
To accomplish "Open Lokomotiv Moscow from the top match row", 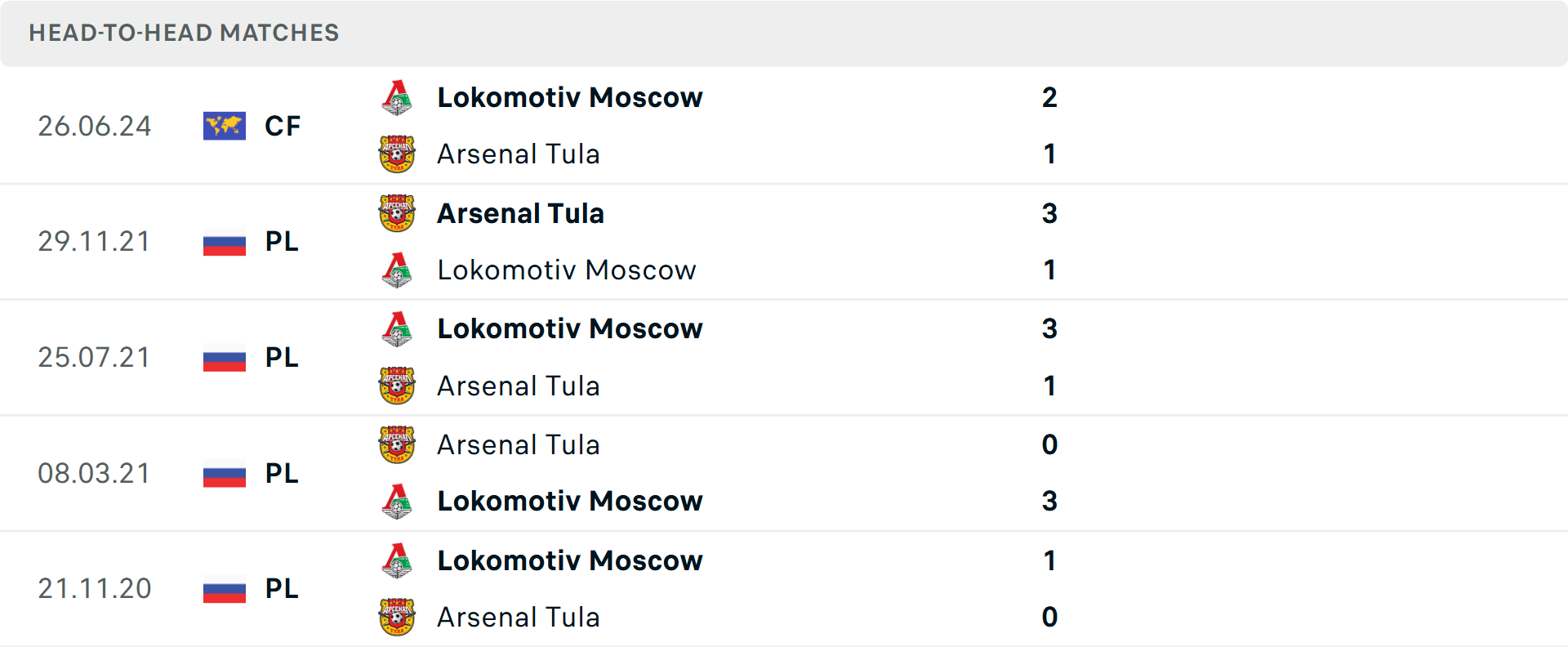I will (570, 97).
